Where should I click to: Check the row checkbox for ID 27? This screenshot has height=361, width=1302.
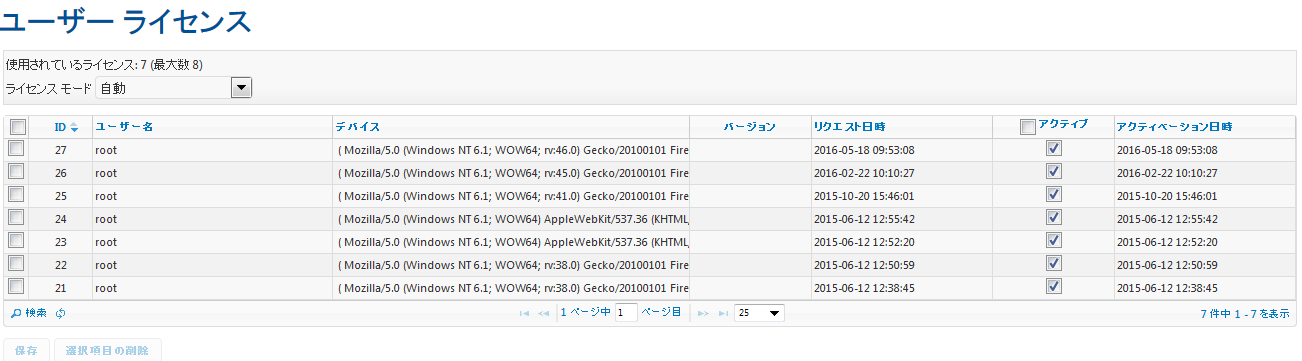(x=17, y=148)
